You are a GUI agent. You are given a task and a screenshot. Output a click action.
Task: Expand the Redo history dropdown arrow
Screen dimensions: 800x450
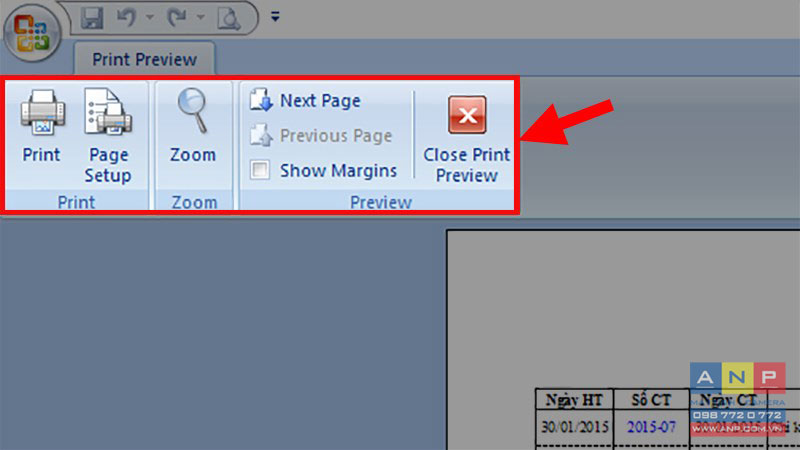pos(201,17)
